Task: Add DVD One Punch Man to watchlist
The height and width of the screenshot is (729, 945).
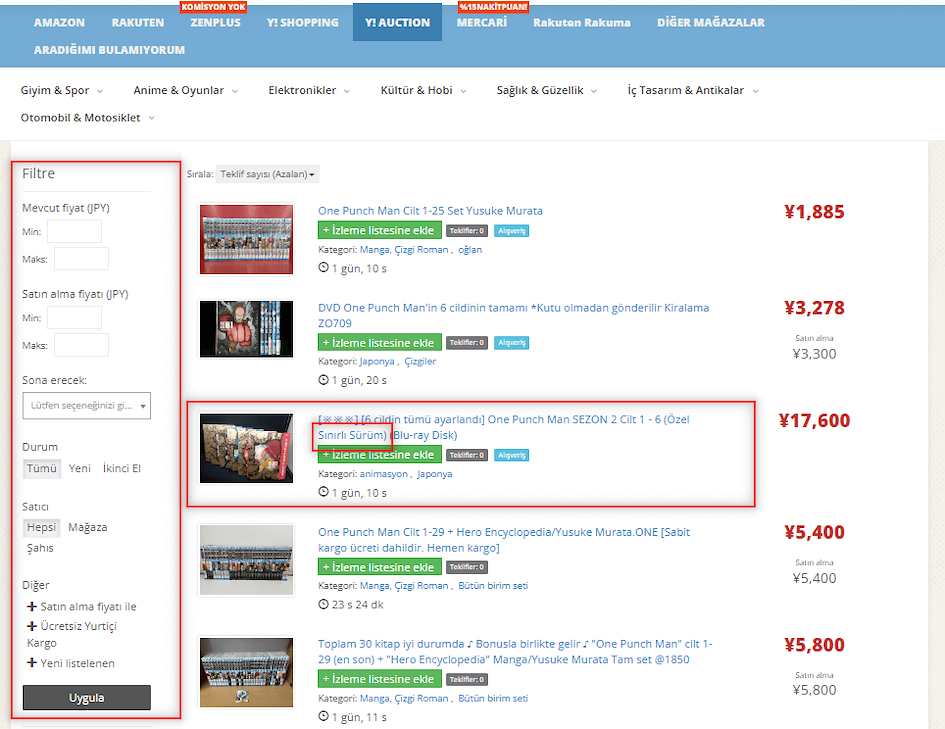Action: pos(379,343)
